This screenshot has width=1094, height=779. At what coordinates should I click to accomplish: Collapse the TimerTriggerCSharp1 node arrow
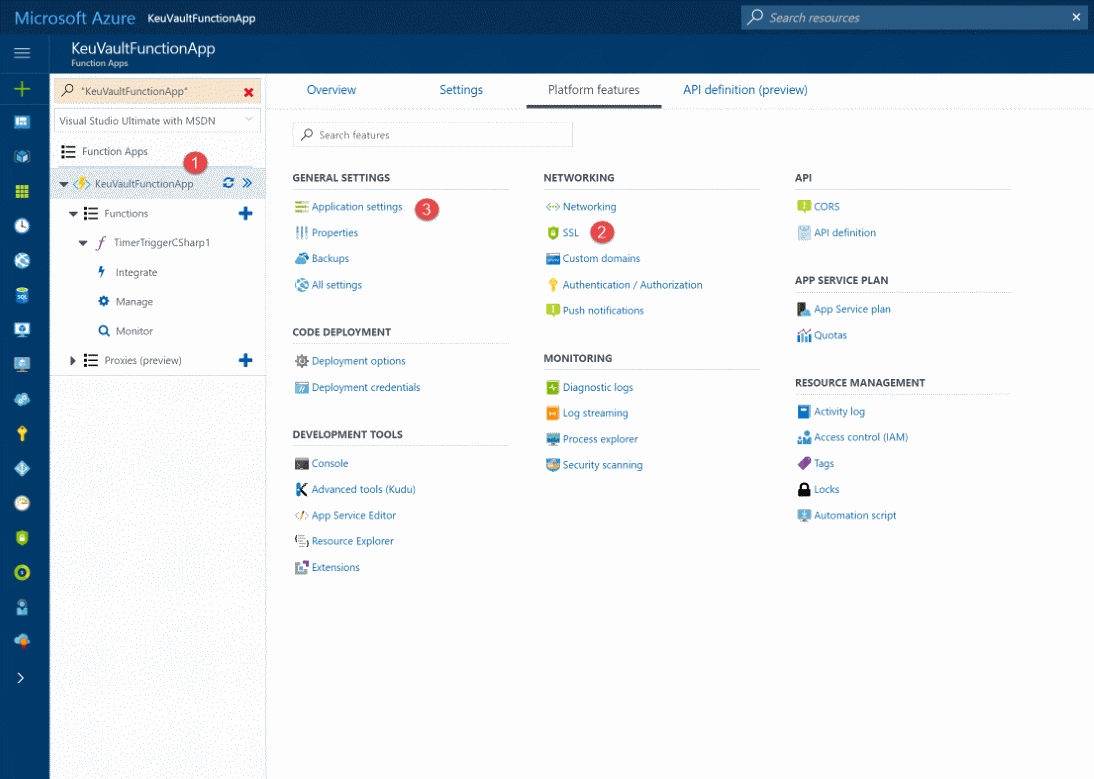point(83,243)
